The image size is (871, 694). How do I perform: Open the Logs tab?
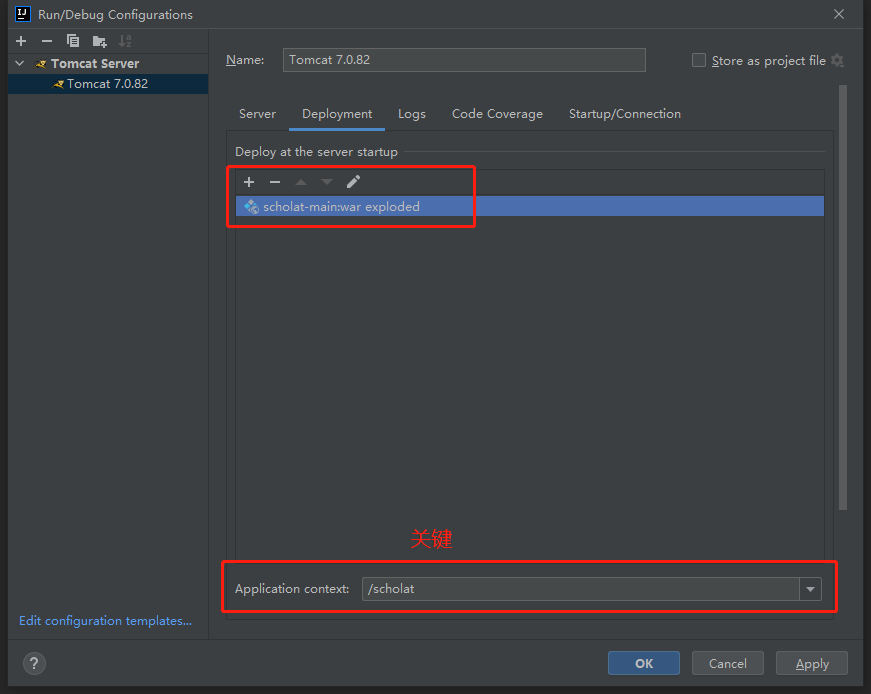[x=412, y=114]
